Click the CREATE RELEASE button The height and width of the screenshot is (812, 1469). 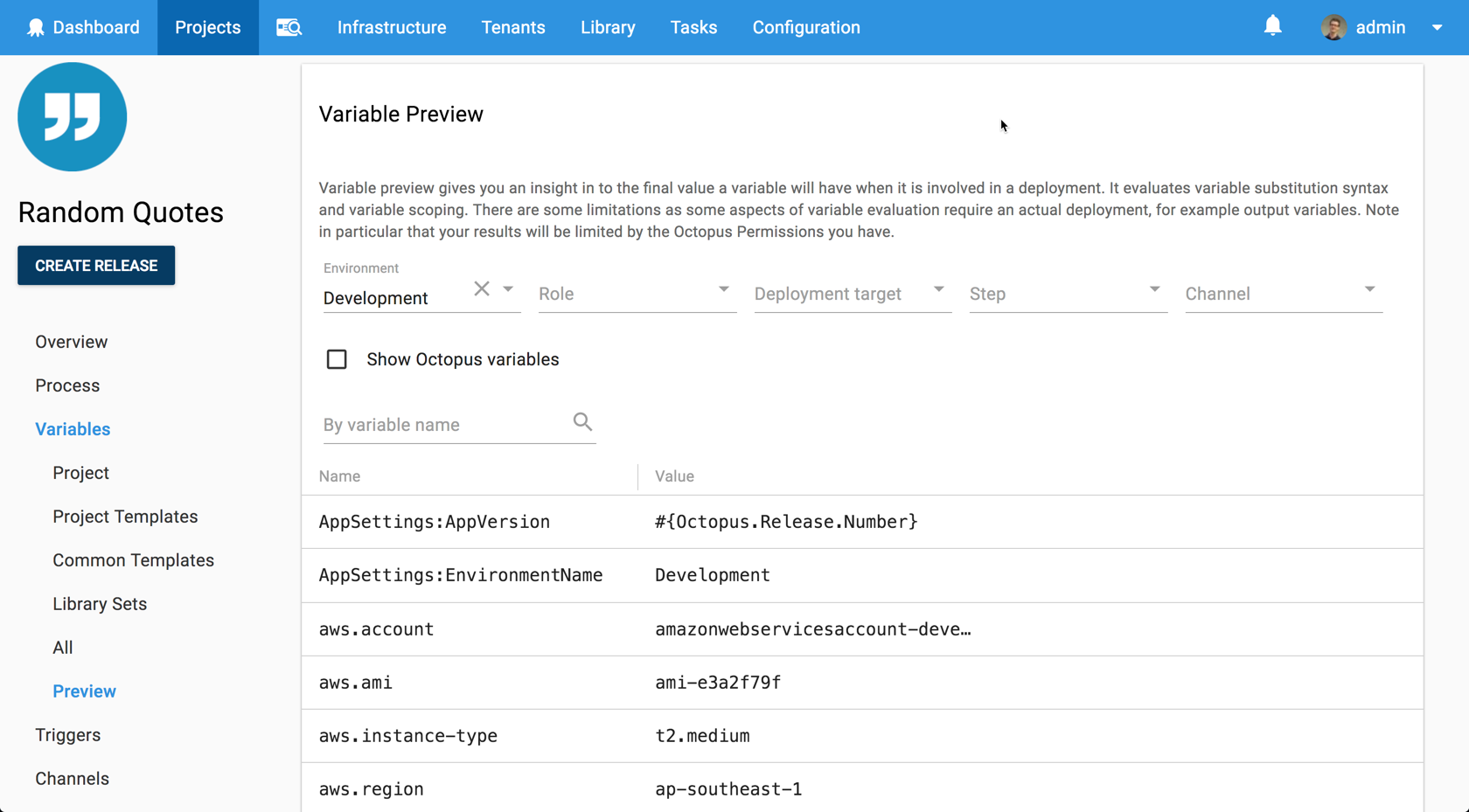pos(96,265)
